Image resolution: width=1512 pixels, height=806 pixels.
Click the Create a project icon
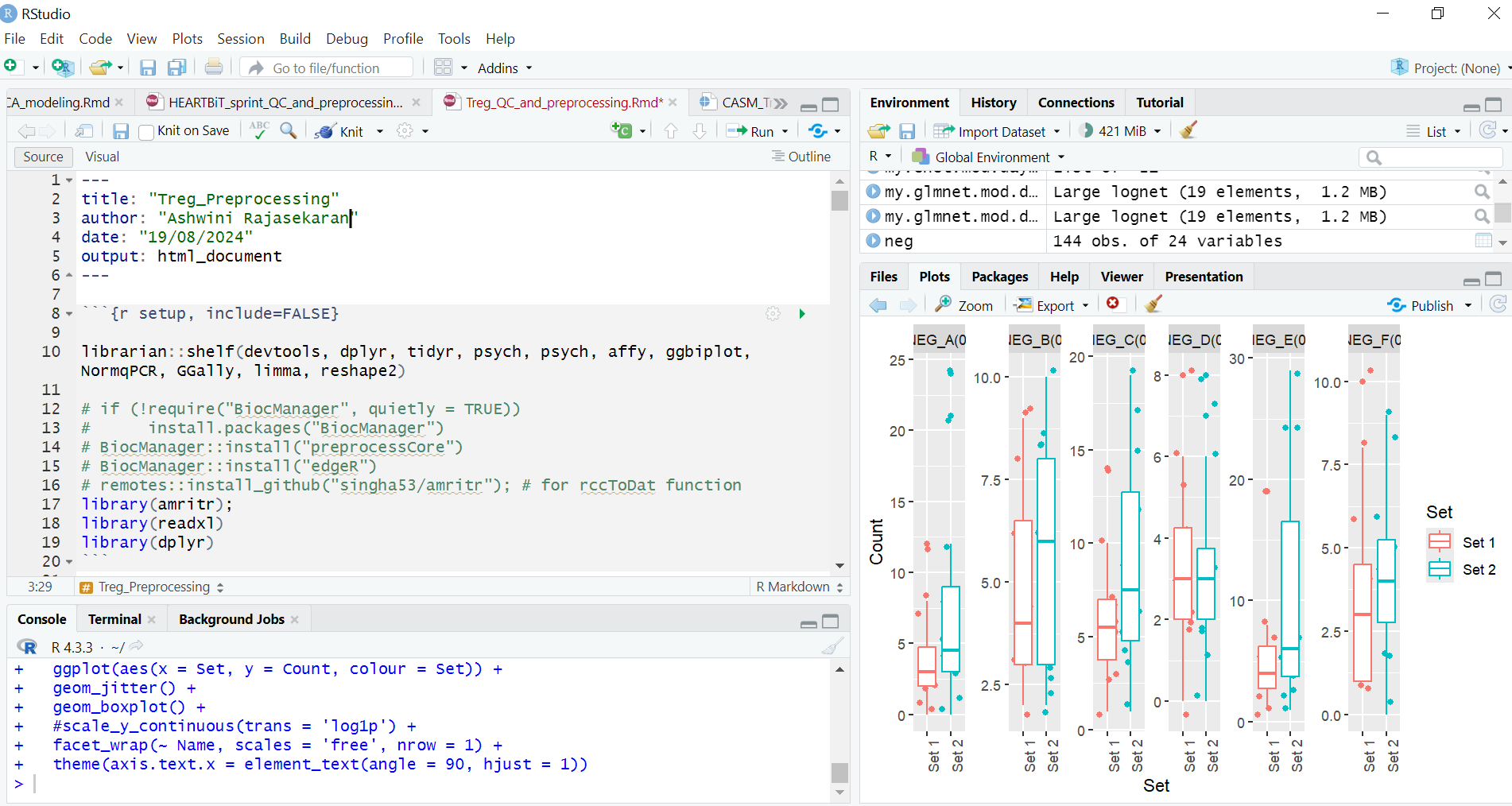pos(62,68)
